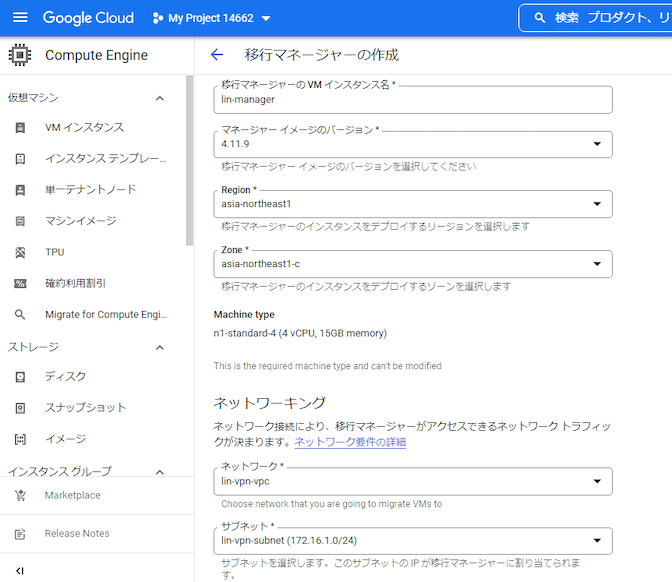Click the インスタンス テンプレート sidebar icon
Viewport: 672px width, 582px height.
coord(20,159)
